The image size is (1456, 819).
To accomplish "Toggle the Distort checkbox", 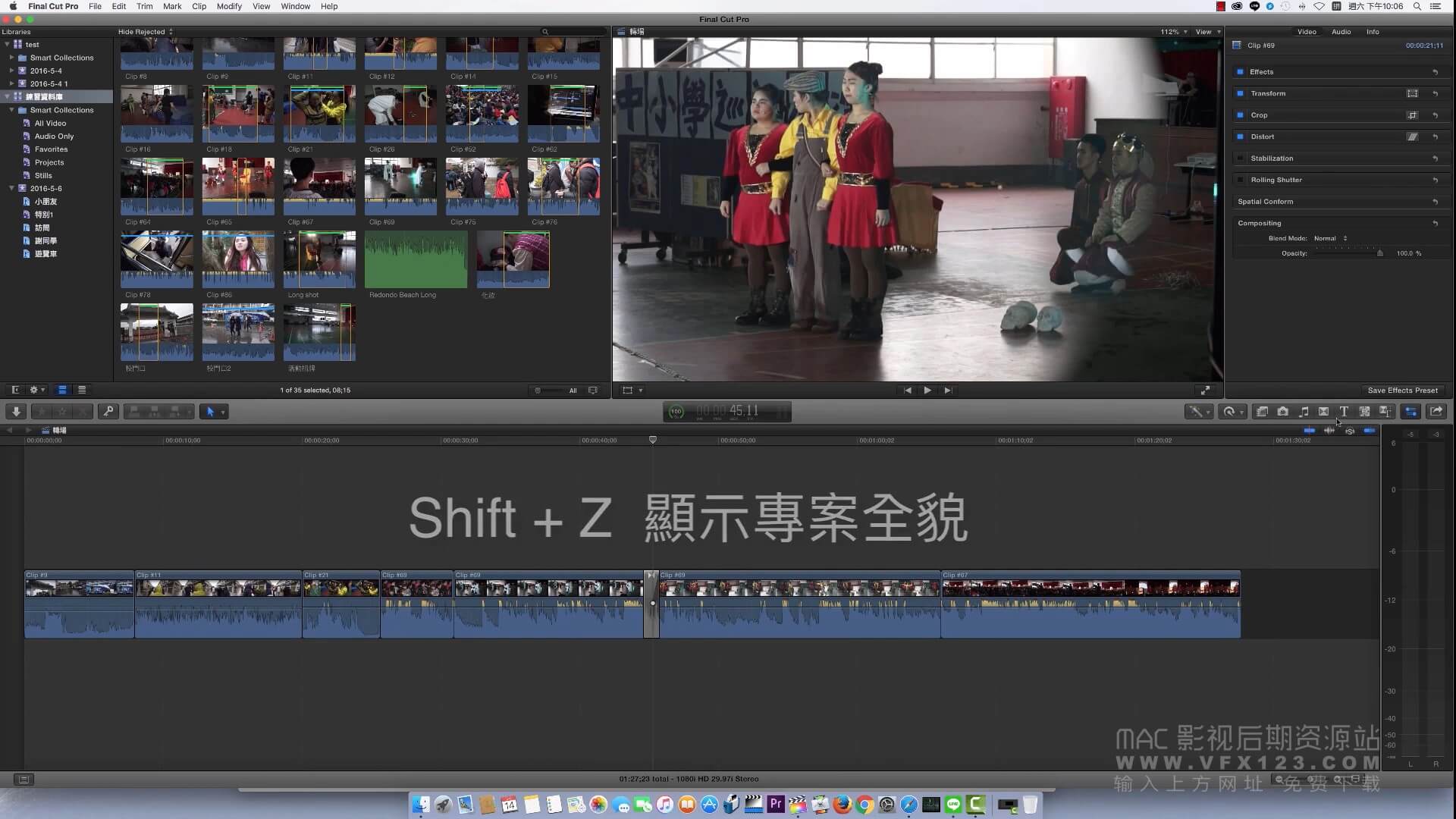I will coord(1240,137).
